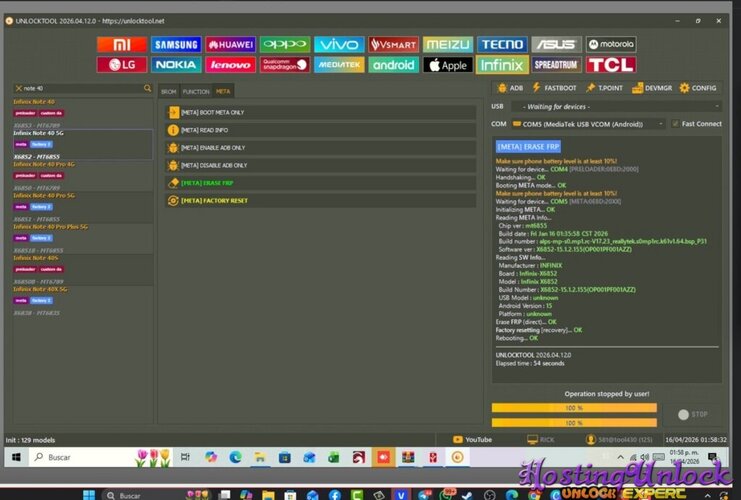Open DEVMGR device manager

[x=652, y=88]
